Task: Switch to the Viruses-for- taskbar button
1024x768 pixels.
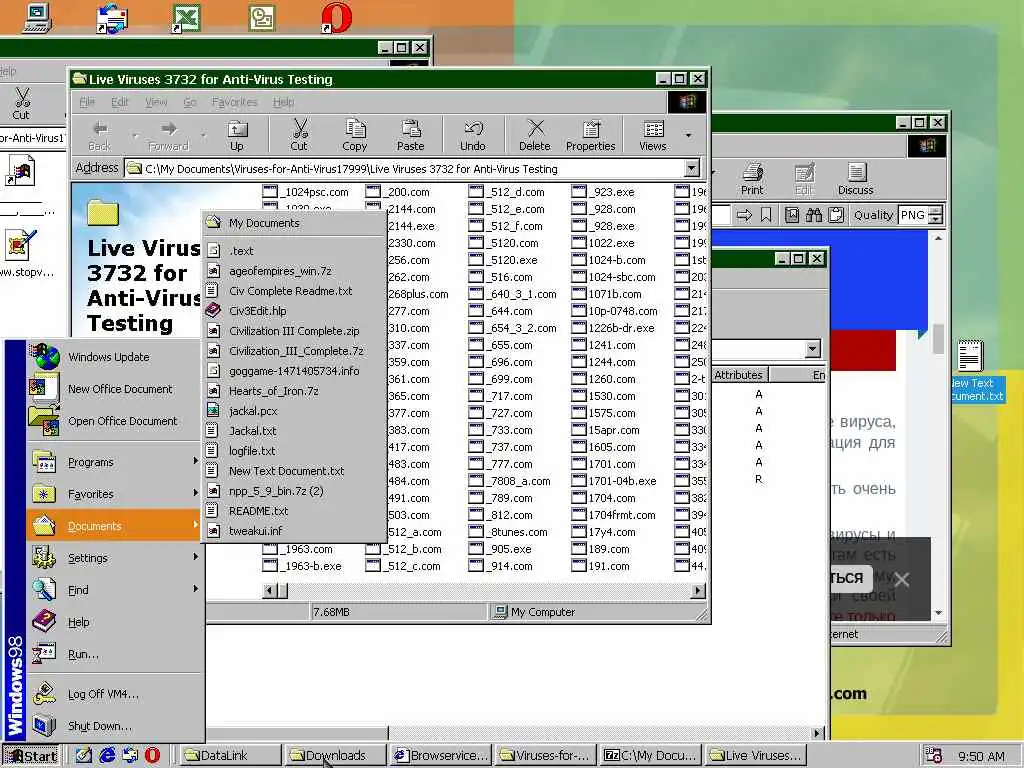Action: pos(547,756)
